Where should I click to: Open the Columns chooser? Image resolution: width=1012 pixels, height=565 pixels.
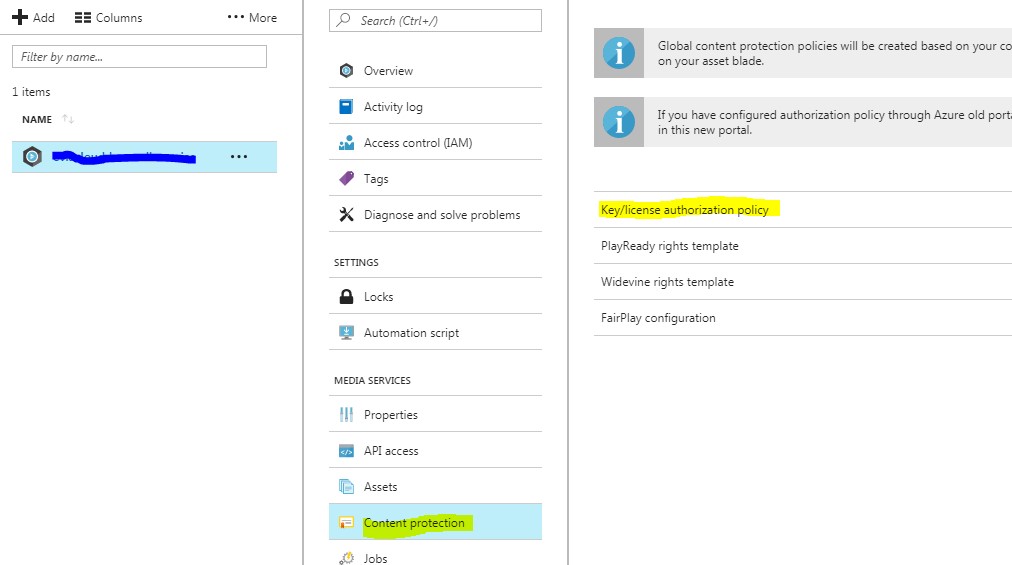(108, 17)
